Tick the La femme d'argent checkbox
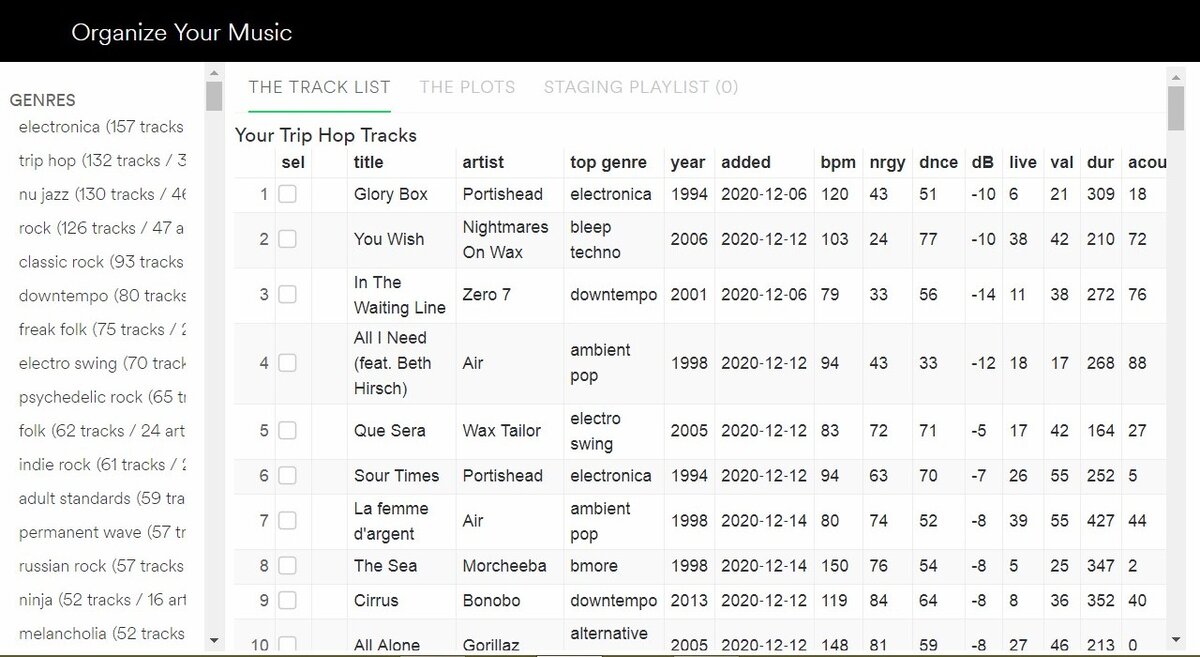 pos(287,520)
